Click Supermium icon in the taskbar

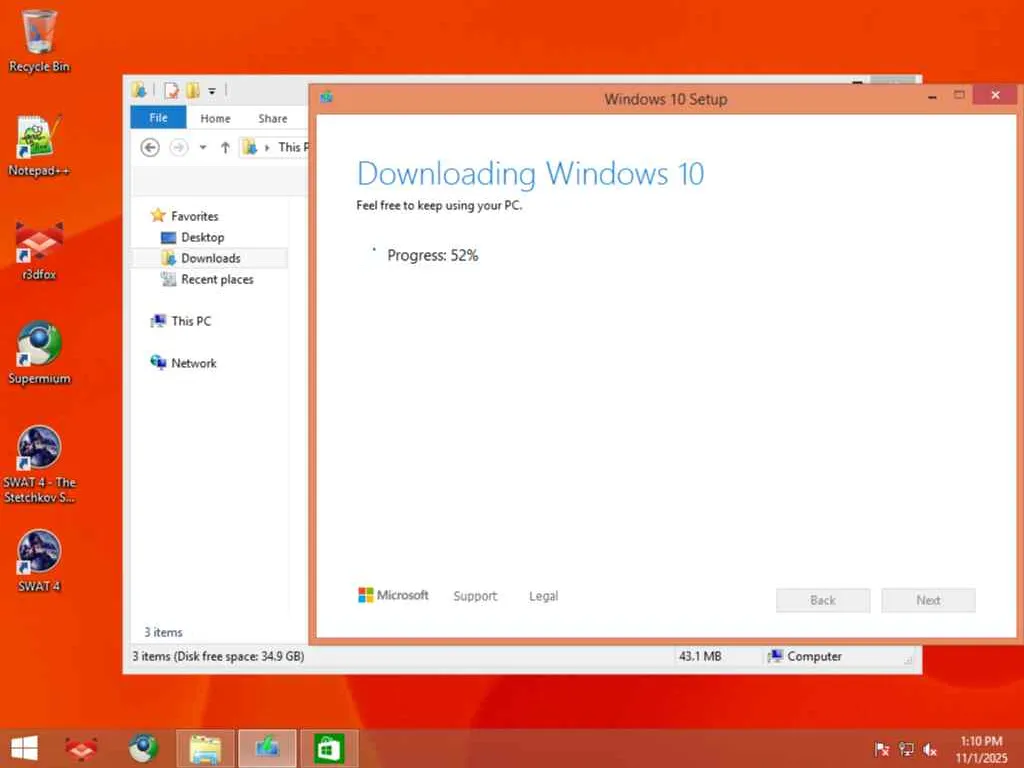143,748
